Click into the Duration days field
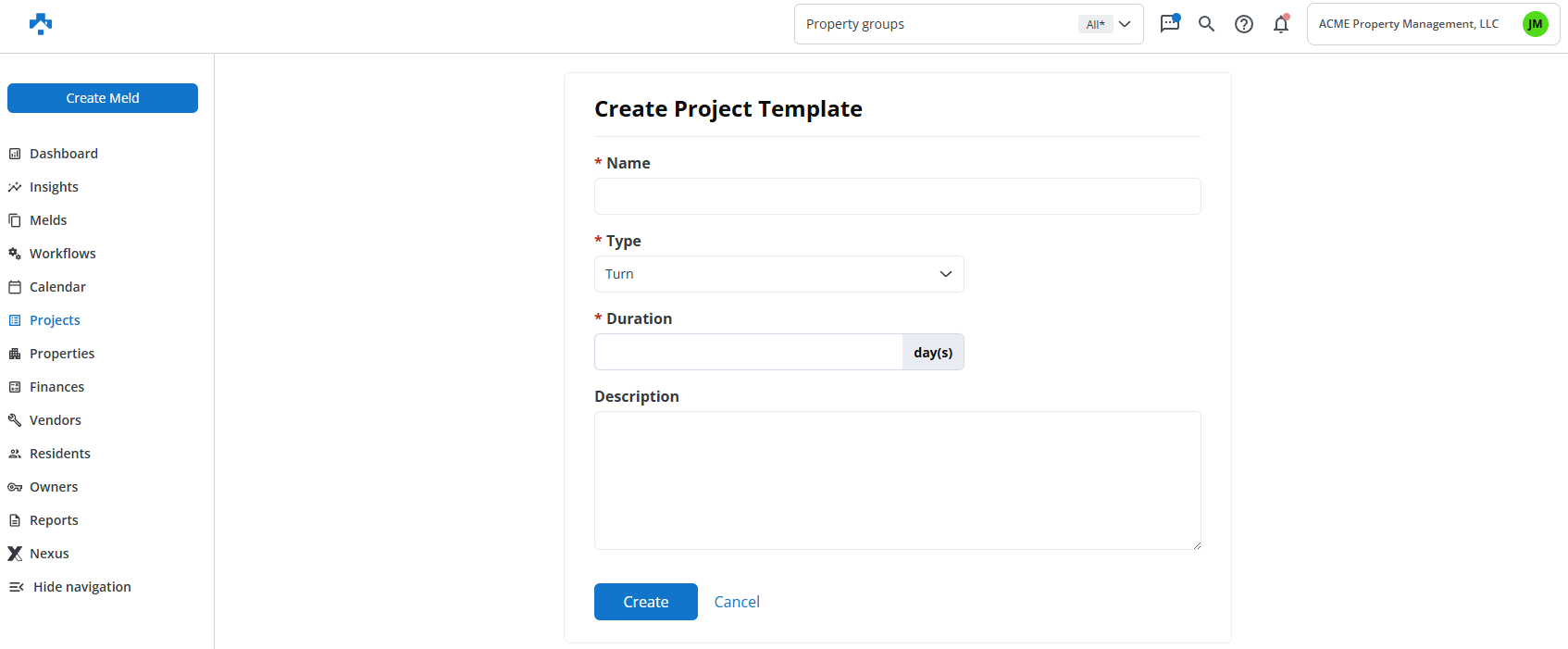 (748, 352)
